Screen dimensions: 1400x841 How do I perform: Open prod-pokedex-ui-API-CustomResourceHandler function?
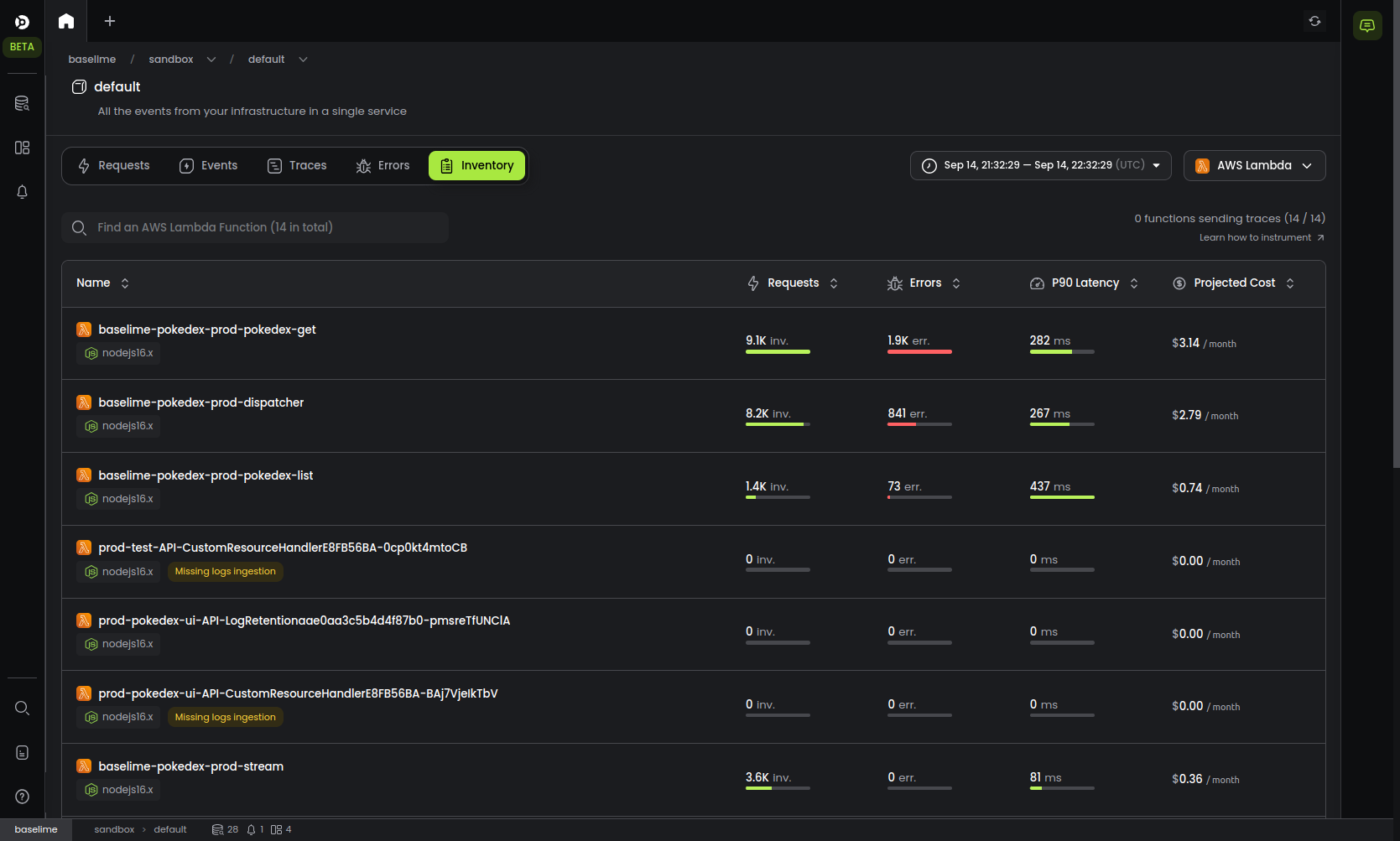pos(298,693)
